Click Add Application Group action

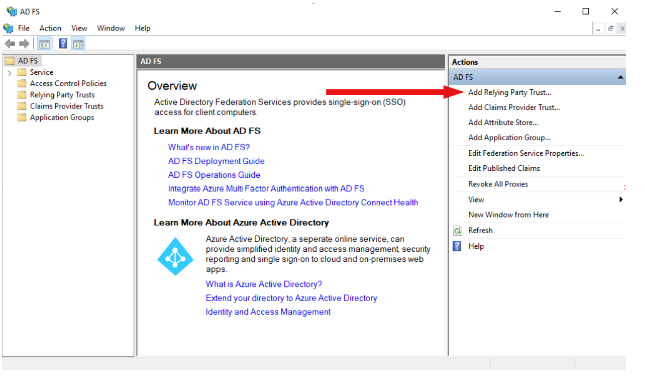(509, 138)
